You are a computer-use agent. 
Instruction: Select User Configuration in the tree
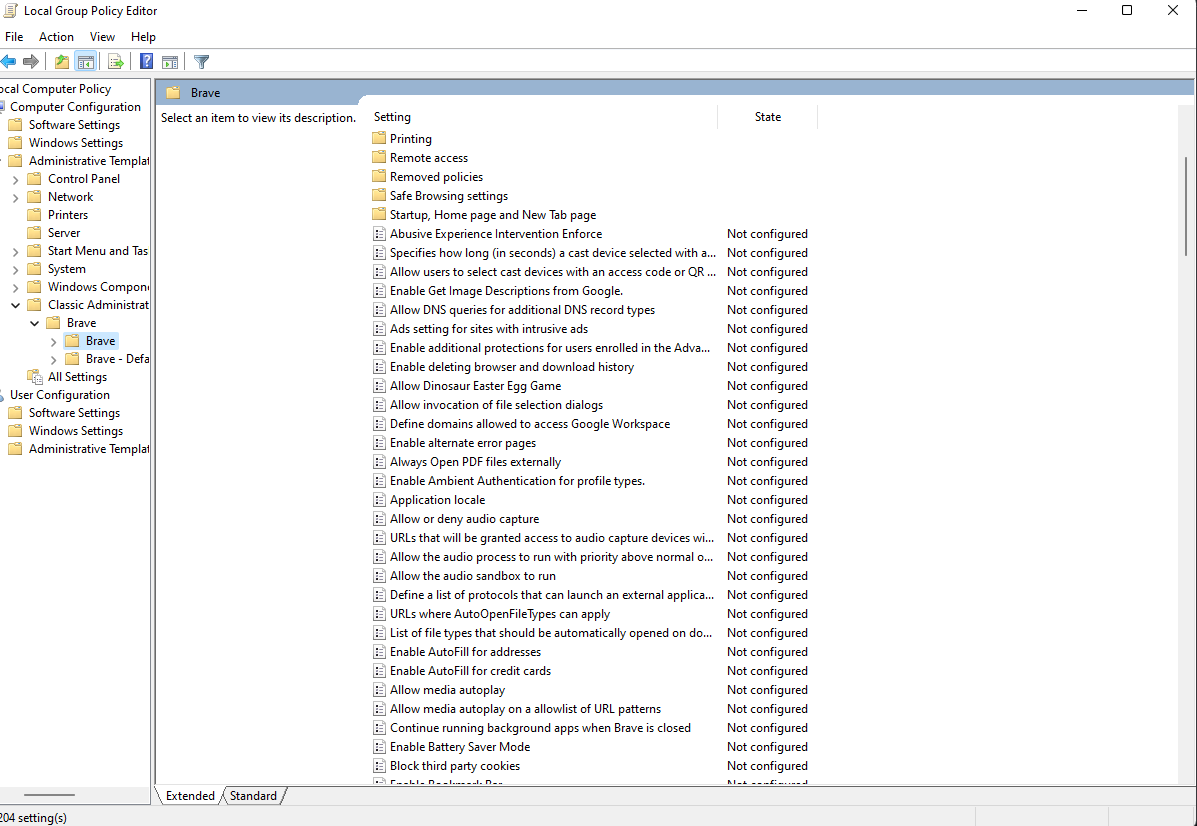click(60, 395)
